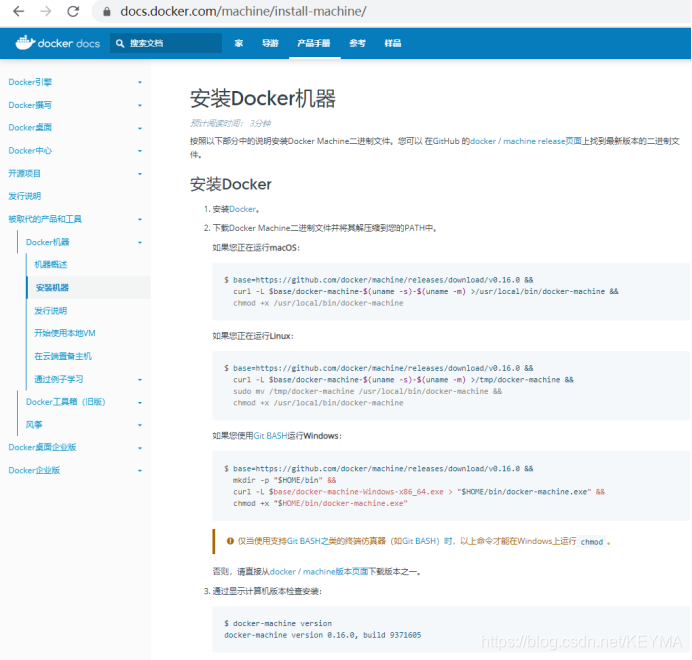Open 发行说明 top-level sidebar item
This screenshot has width=692, height=660.
(25, 196)
